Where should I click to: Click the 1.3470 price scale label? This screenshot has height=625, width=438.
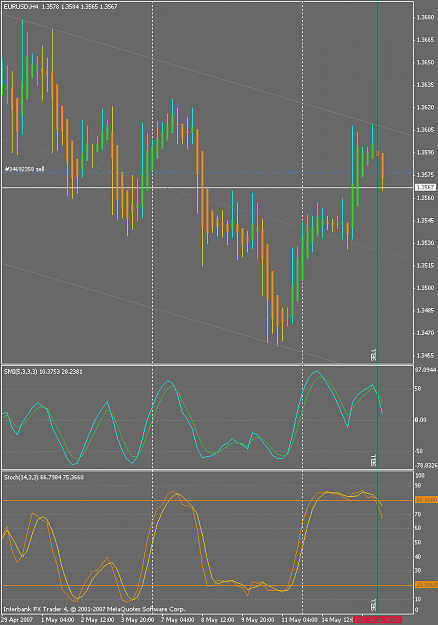[425, 332]
